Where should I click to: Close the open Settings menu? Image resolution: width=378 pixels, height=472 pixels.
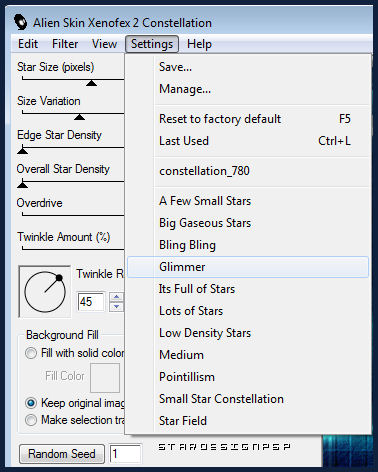(152, 44)
